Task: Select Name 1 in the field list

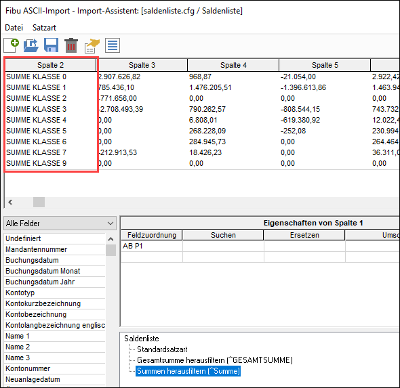Action: (x=54, y=336)
